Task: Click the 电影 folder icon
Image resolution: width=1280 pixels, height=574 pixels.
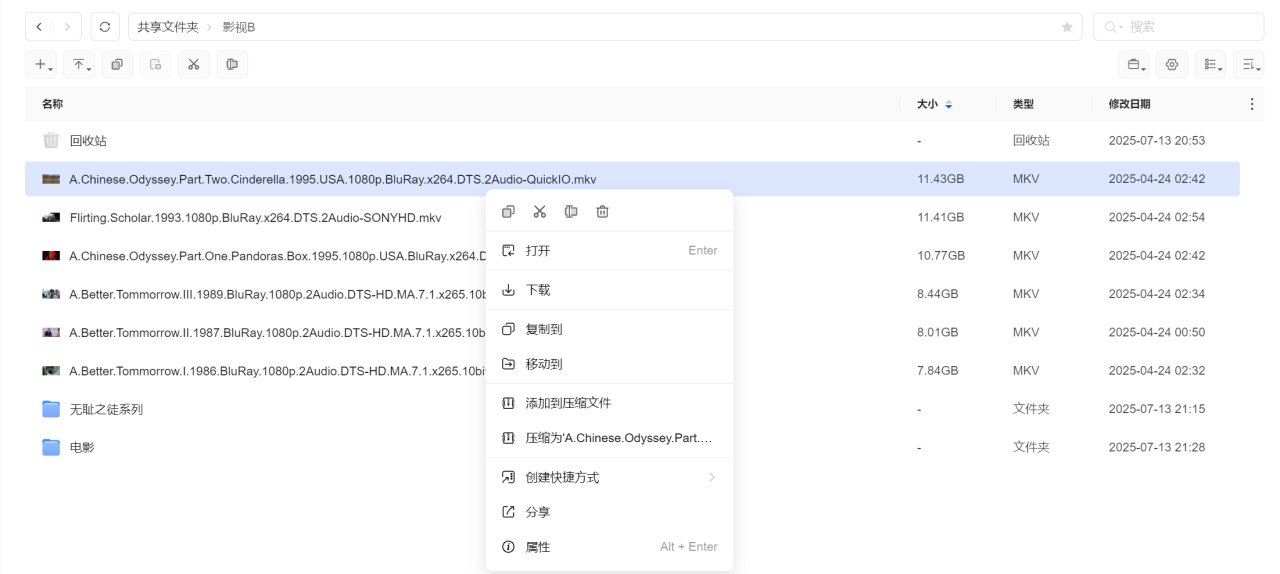Action: 51,447
